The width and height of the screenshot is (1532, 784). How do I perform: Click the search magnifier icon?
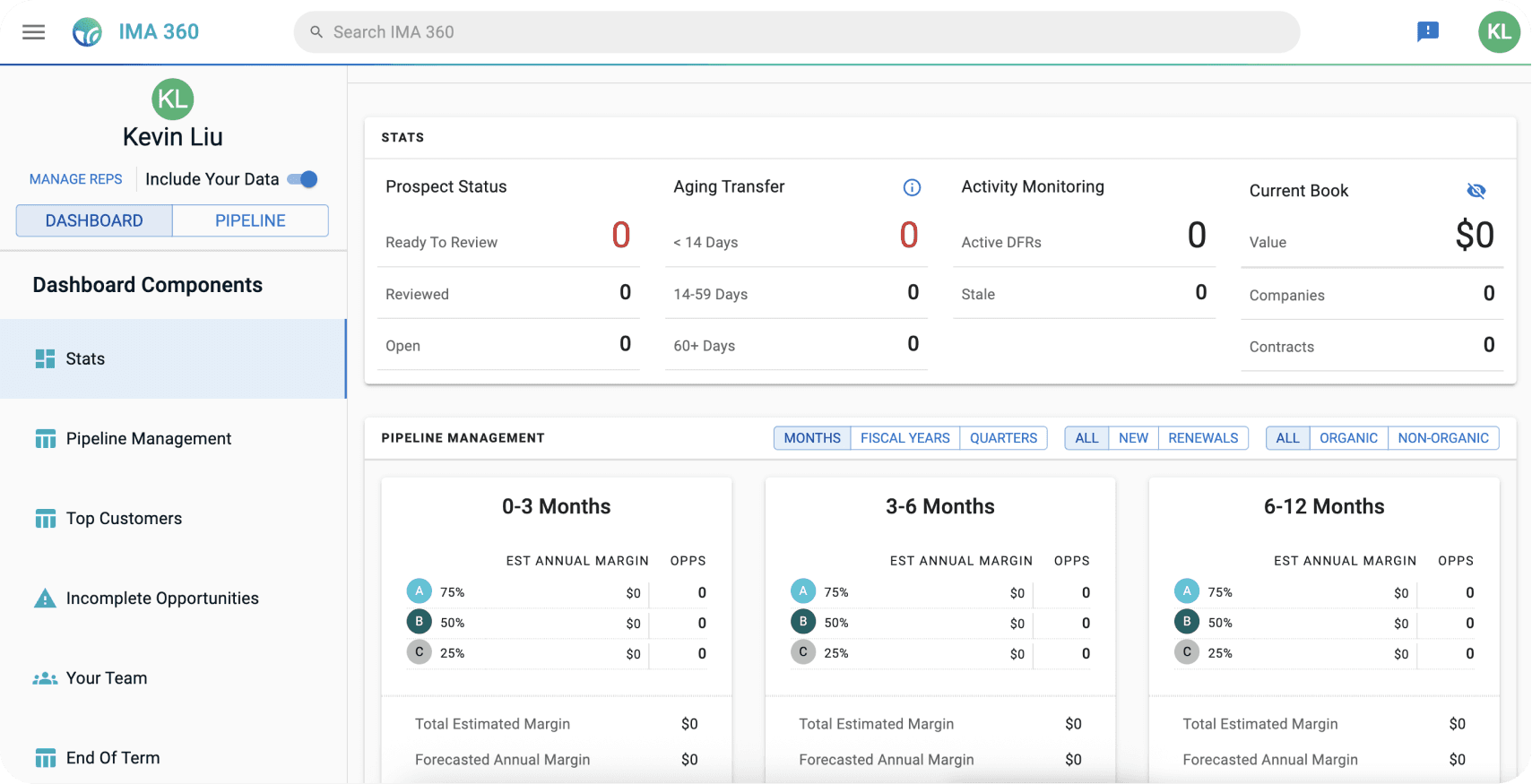pyautogui.click(x=316, y=32)
